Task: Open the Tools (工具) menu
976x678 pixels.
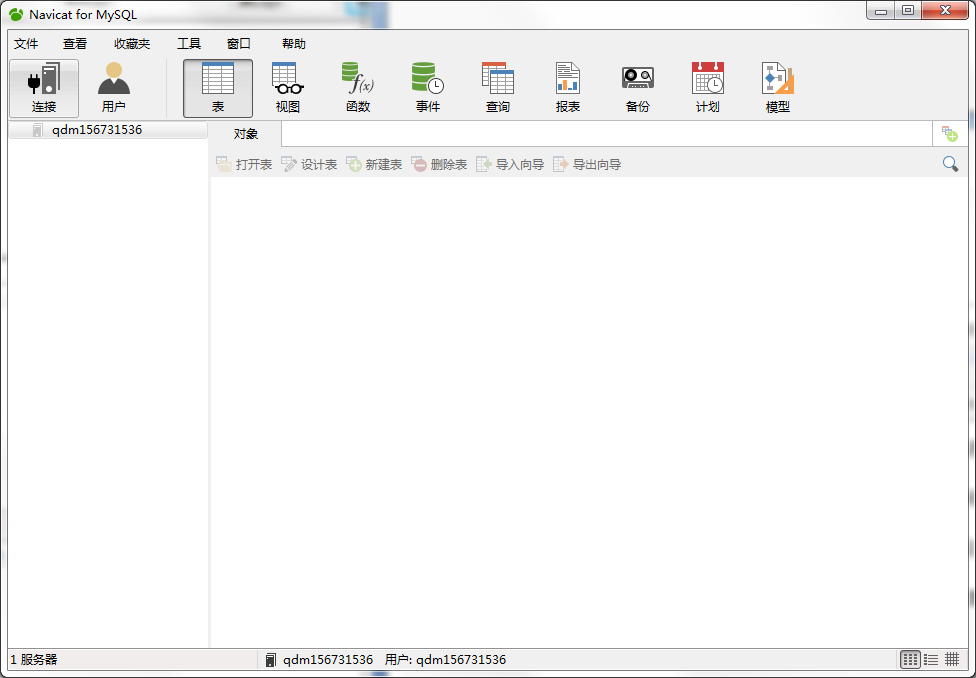Action: (x=189, y=44)
